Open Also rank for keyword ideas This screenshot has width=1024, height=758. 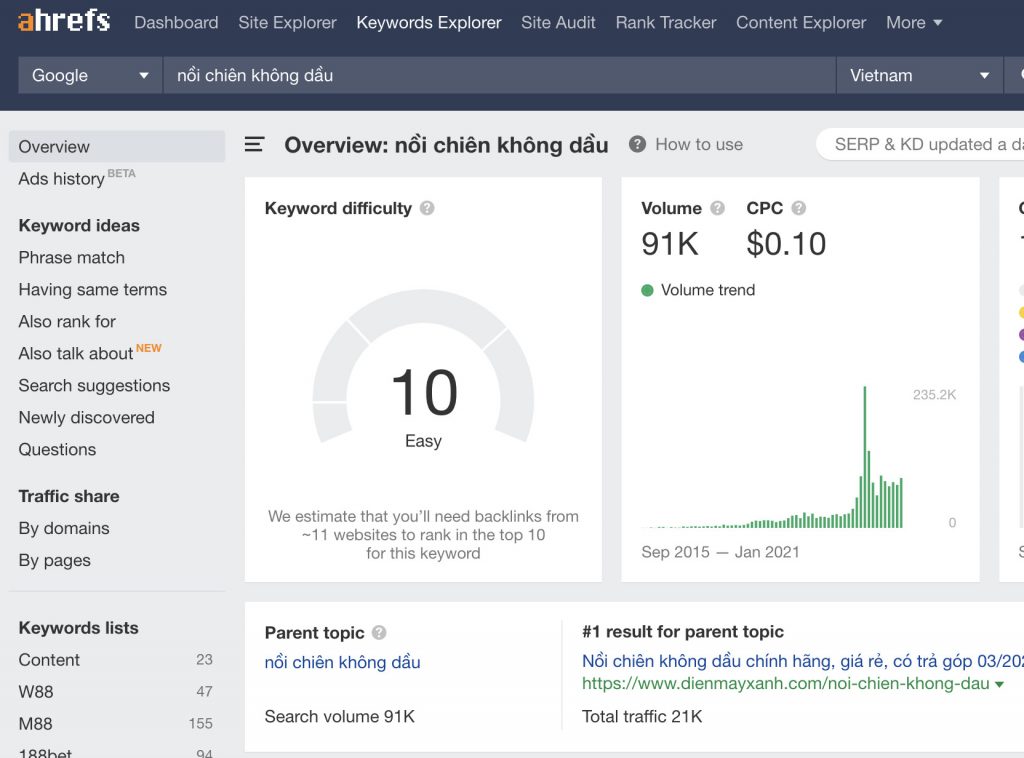67,321
